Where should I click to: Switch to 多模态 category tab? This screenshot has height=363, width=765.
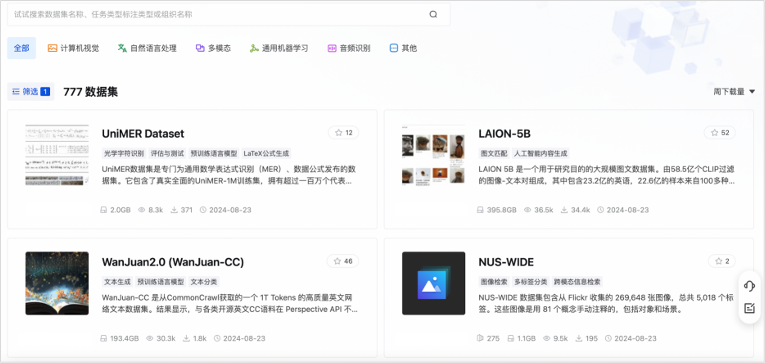(x=213, y=48)
